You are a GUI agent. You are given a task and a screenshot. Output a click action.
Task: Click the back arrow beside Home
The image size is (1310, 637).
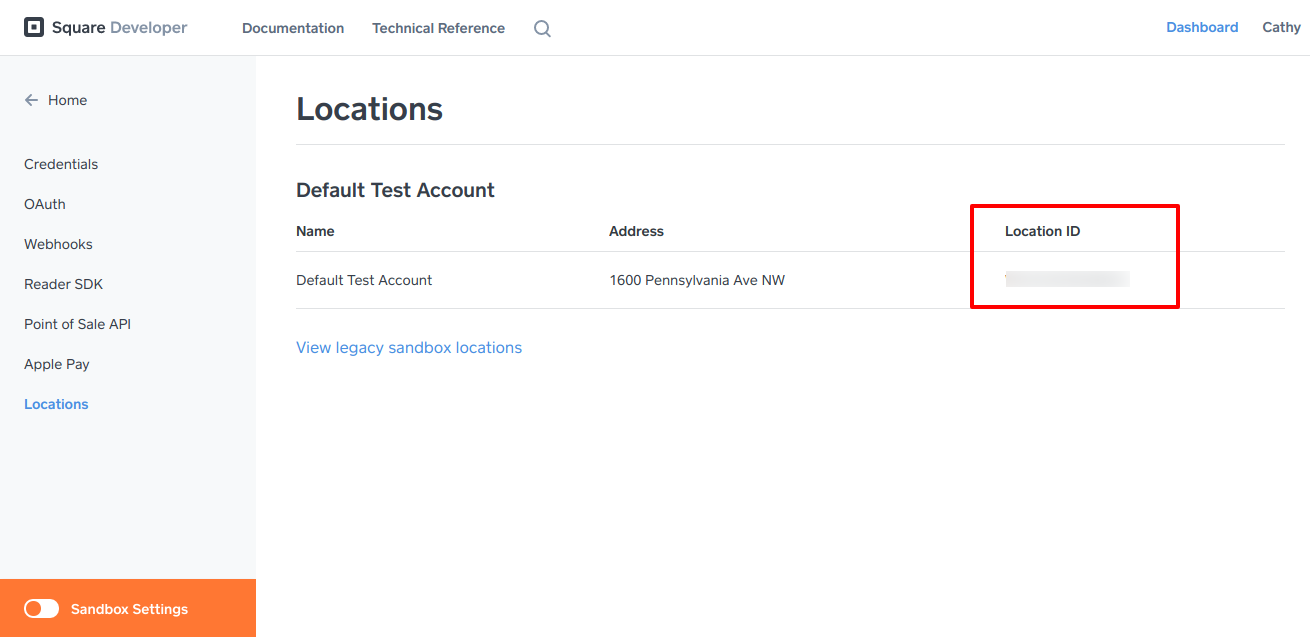pyautogui.click(x=31, y=100)
